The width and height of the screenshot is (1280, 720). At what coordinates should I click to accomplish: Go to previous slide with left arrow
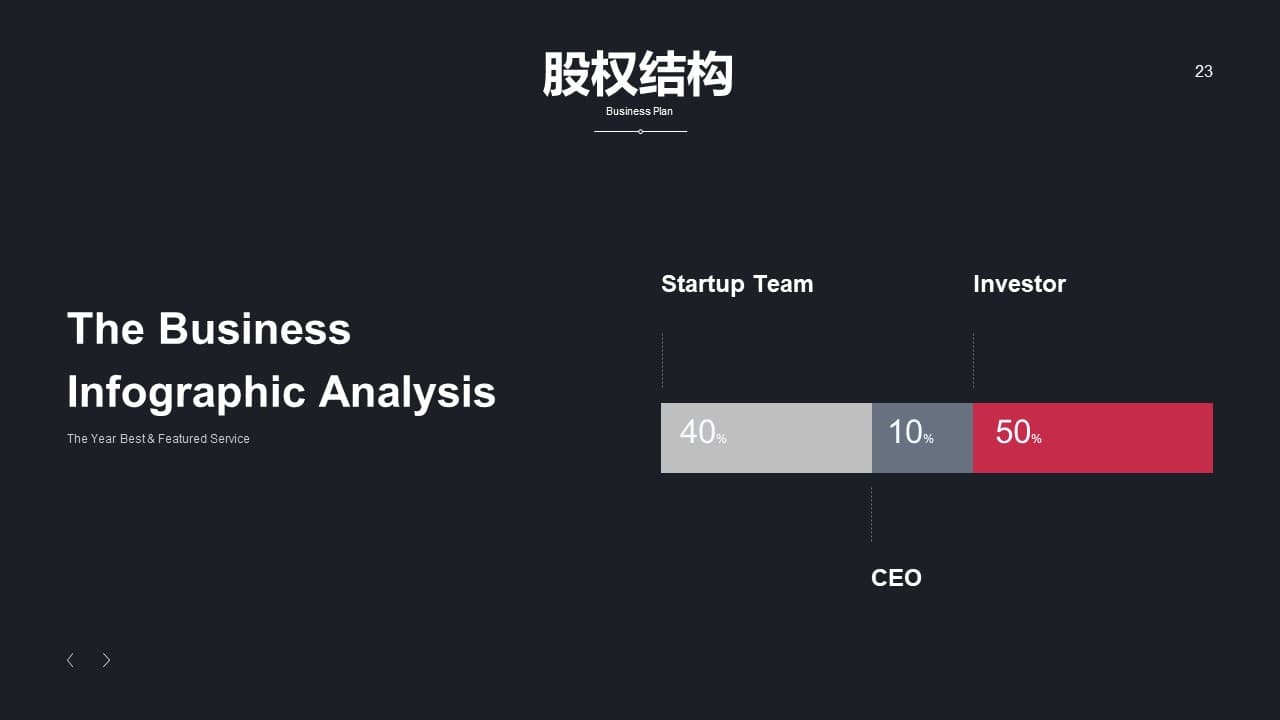70,660
